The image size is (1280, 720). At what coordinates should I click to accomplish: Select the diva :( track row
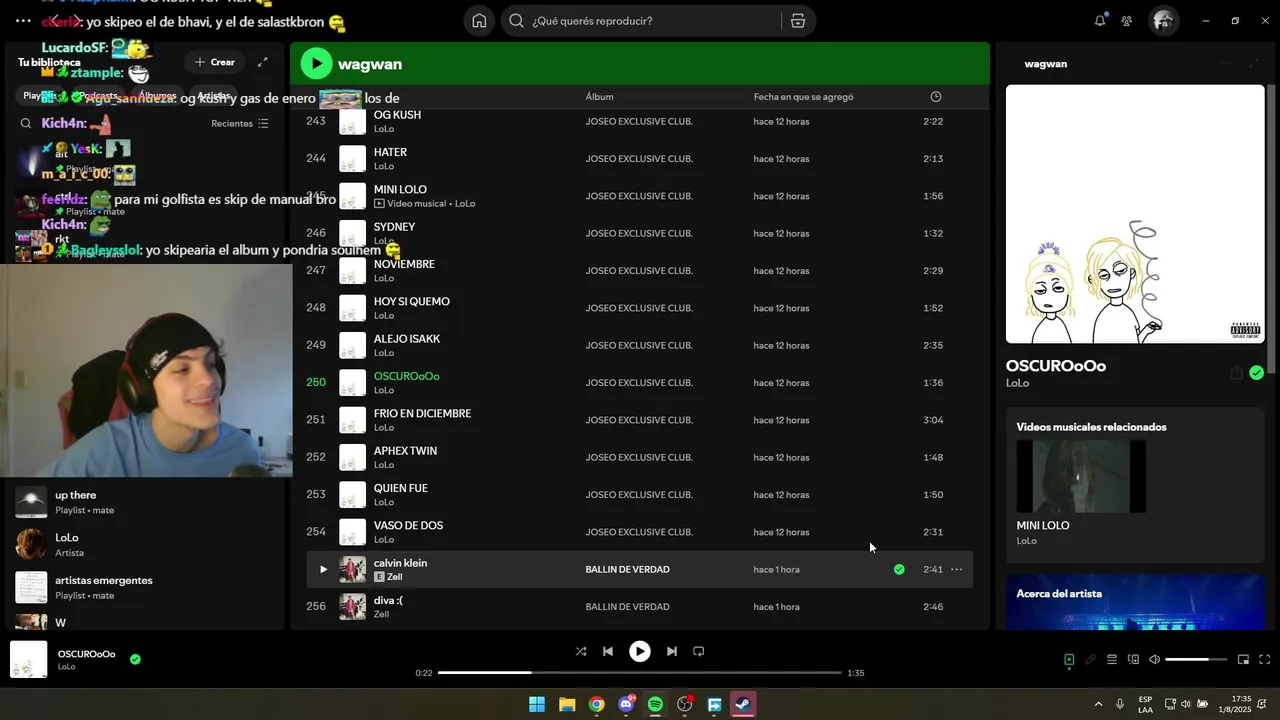[639, 606]
